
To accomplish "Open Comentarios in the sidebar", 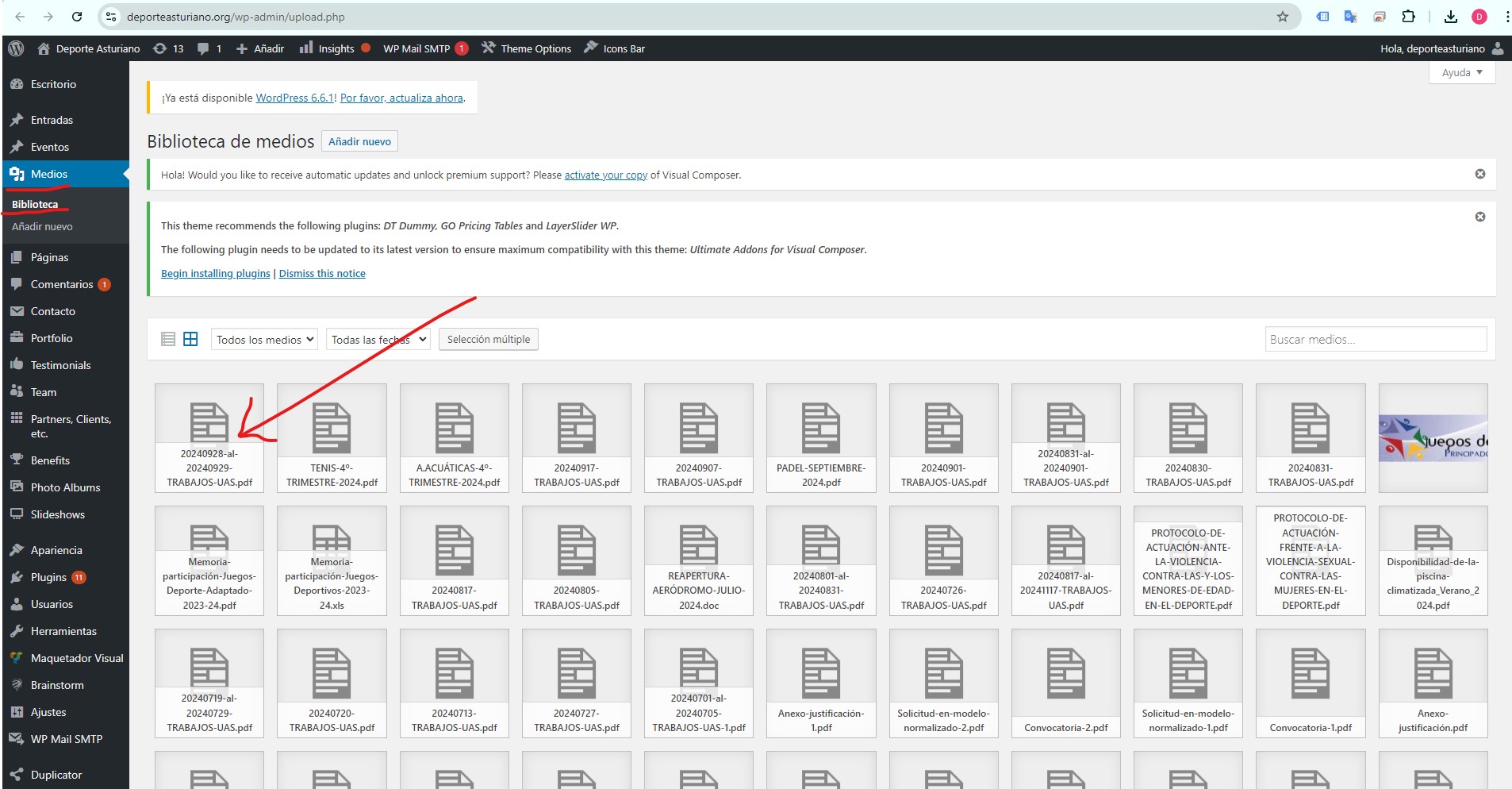I will pos(65,284).
